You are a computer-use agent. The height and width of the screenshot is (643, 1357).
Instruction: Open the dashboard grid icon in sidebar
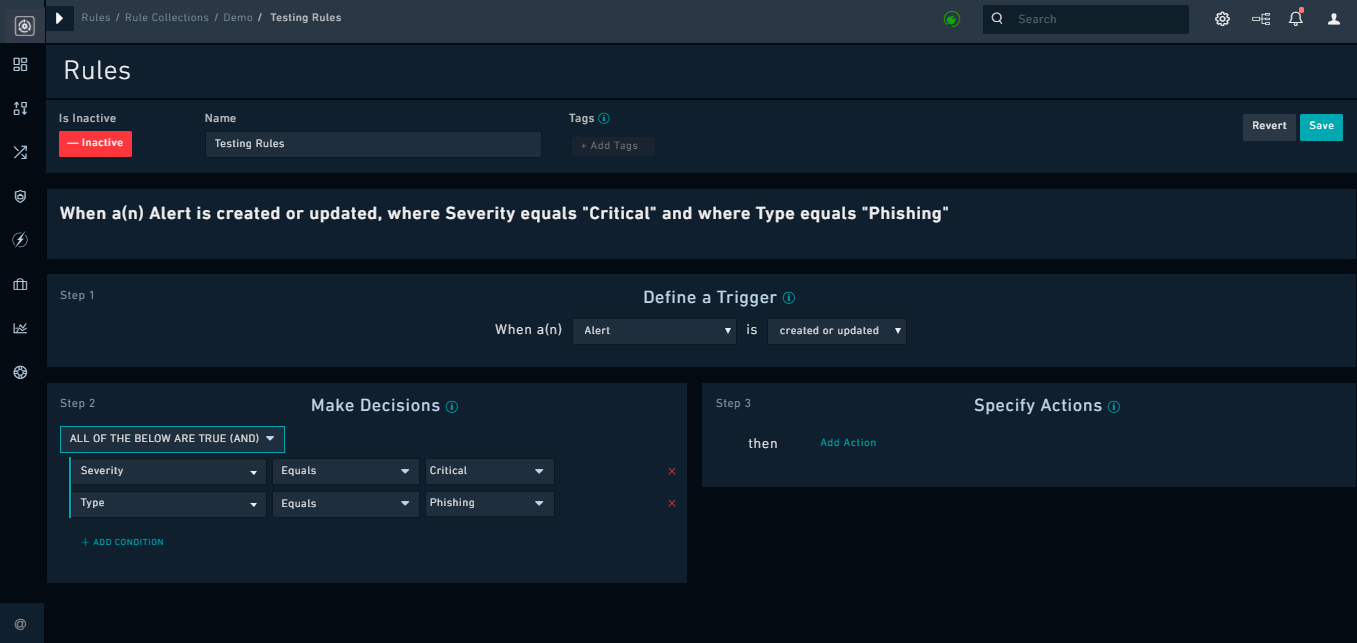[x=20, y=64]
